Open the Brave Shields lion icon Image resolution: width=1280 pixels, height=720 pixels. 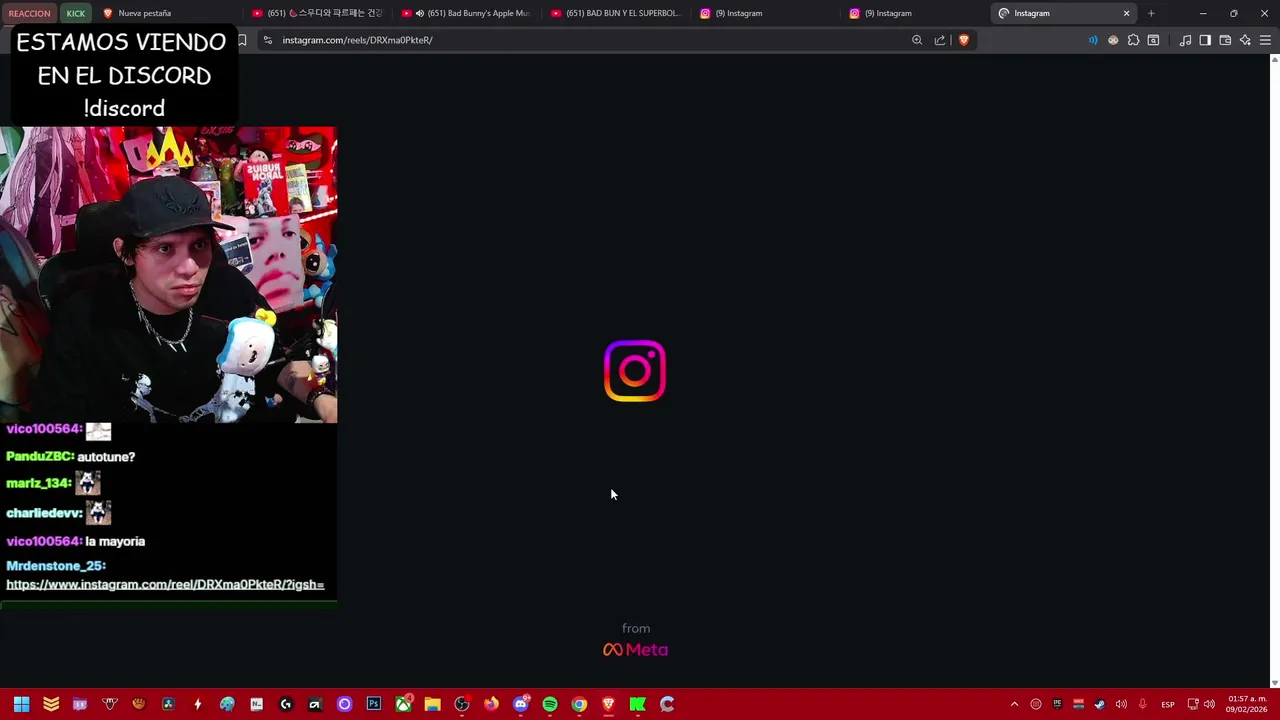pyautogui.click(x=964, y=40)
